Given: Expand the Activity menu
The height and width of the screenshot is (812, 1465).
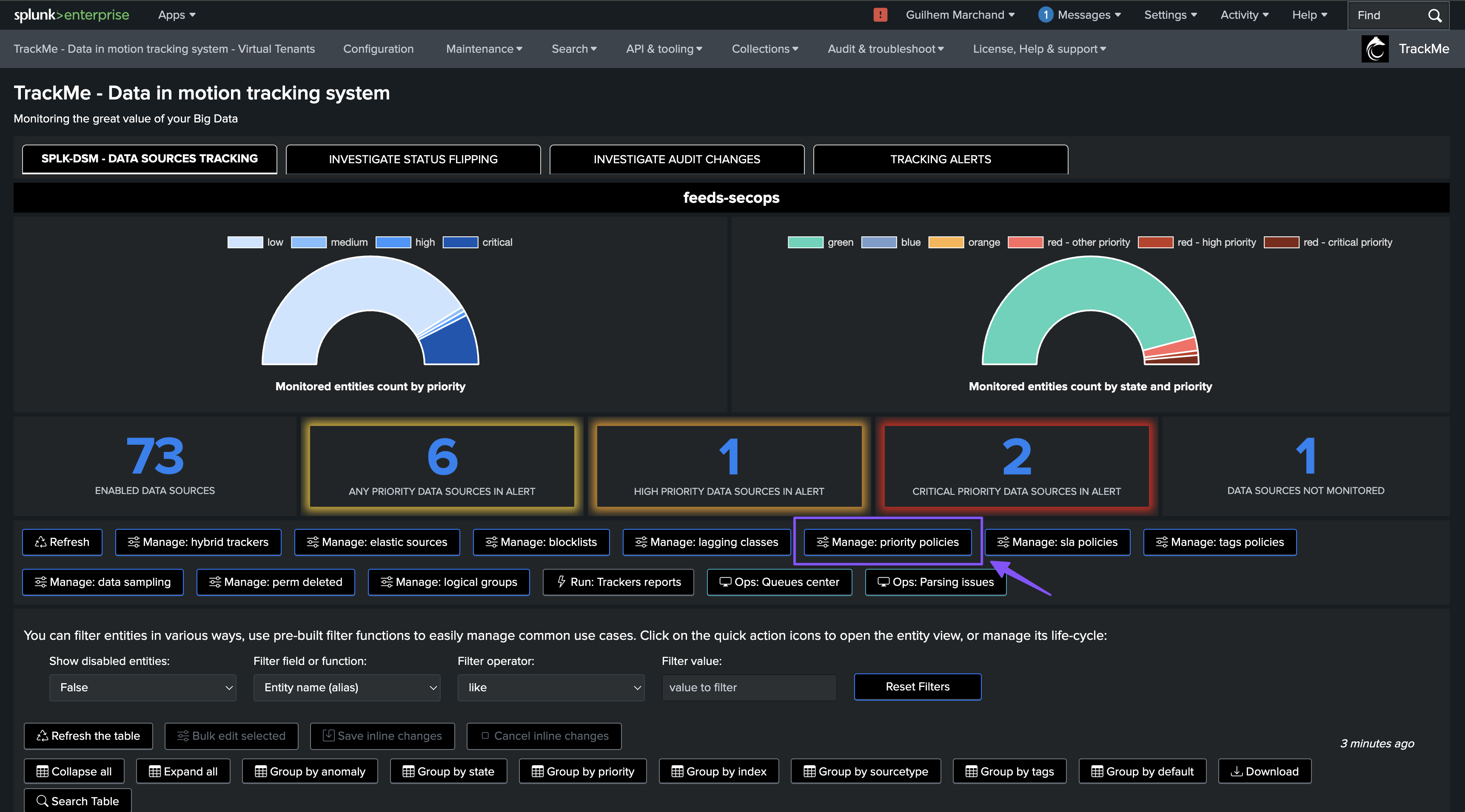Looking at the screenshot, I should [x=1244, y=15].
